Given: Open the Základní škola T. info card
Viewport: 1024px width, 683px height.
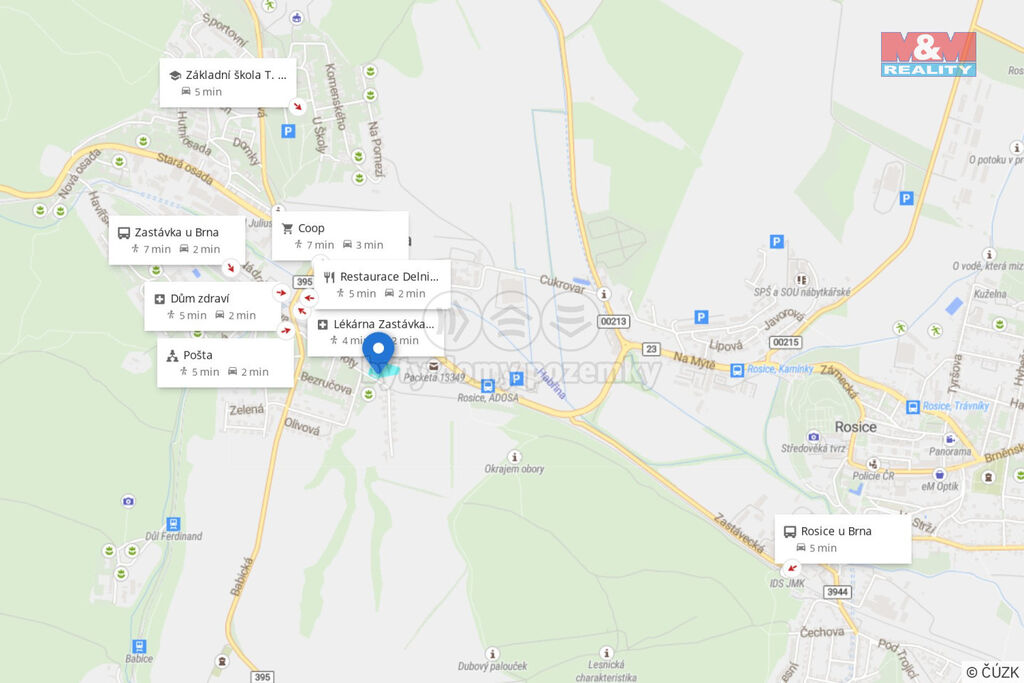Looking at the screenshot, I should tap(228, 83).
